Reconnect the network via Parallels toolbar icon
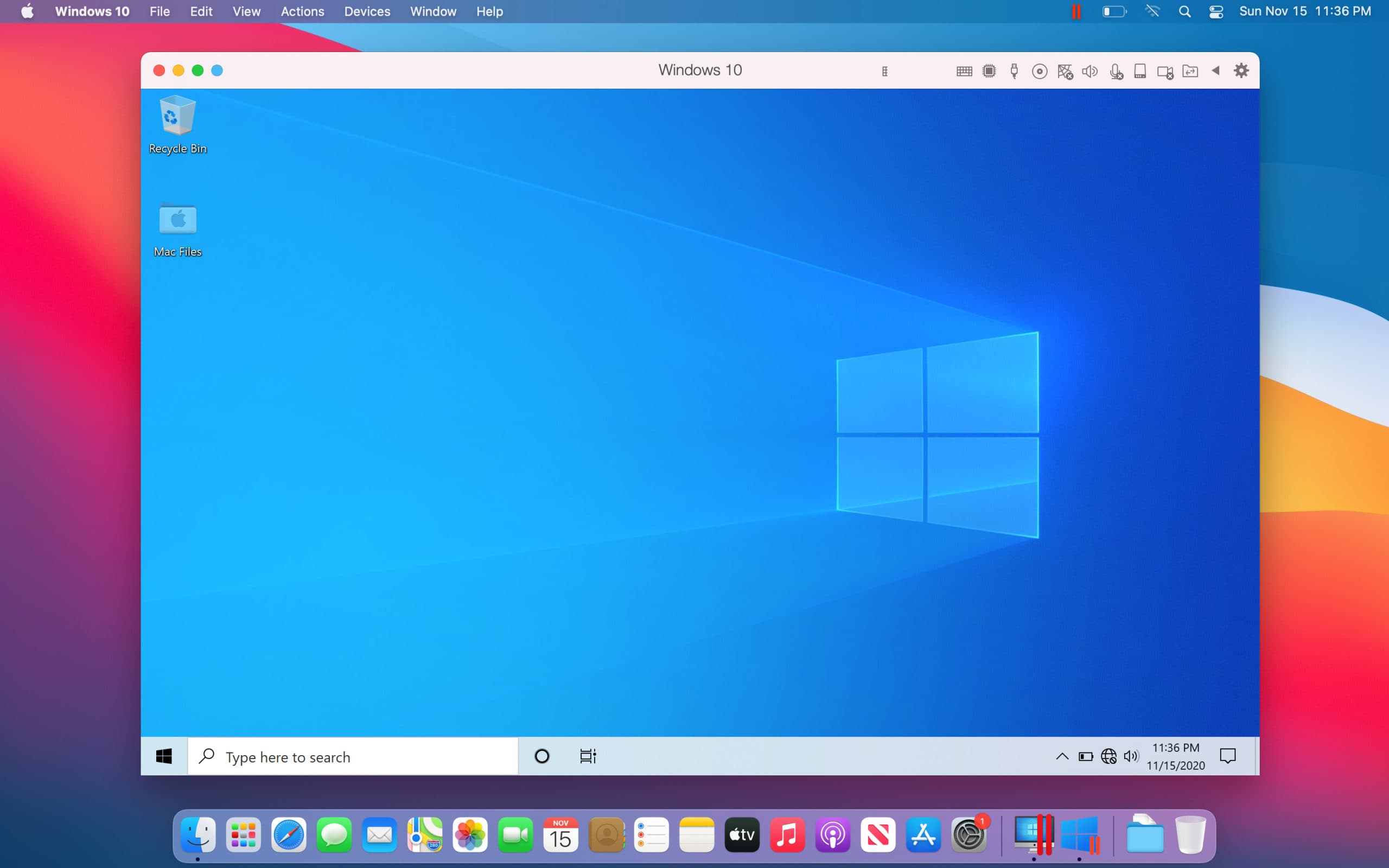 [x=1066, y=71]
